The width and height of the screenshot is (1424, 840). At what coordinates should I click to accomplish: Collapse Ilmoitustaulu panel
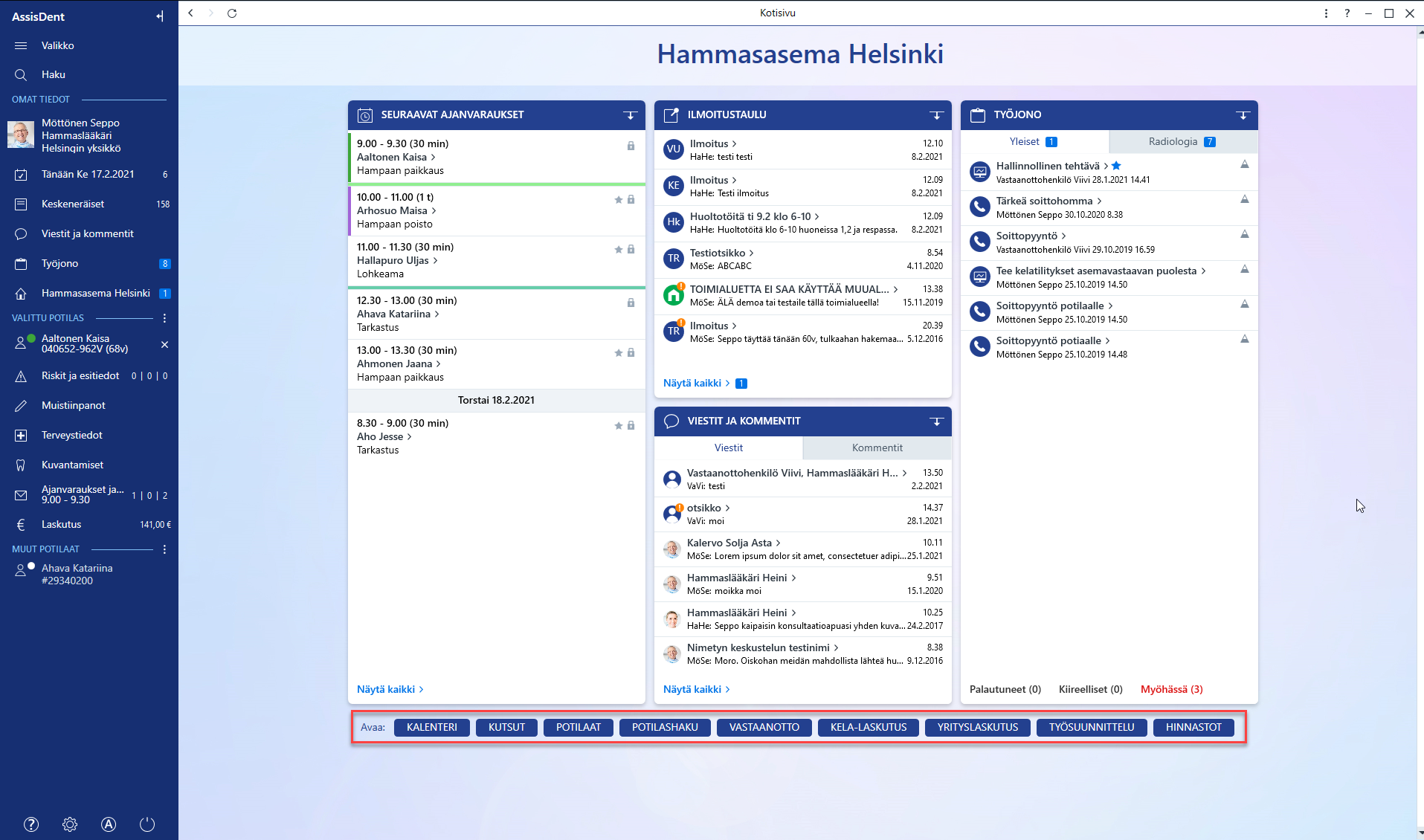click(x=936, y=114)
